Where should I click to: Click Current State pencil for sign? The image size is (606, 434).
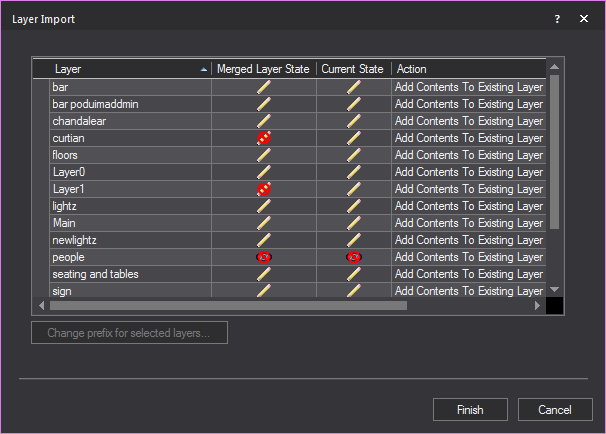click(354, 290)
